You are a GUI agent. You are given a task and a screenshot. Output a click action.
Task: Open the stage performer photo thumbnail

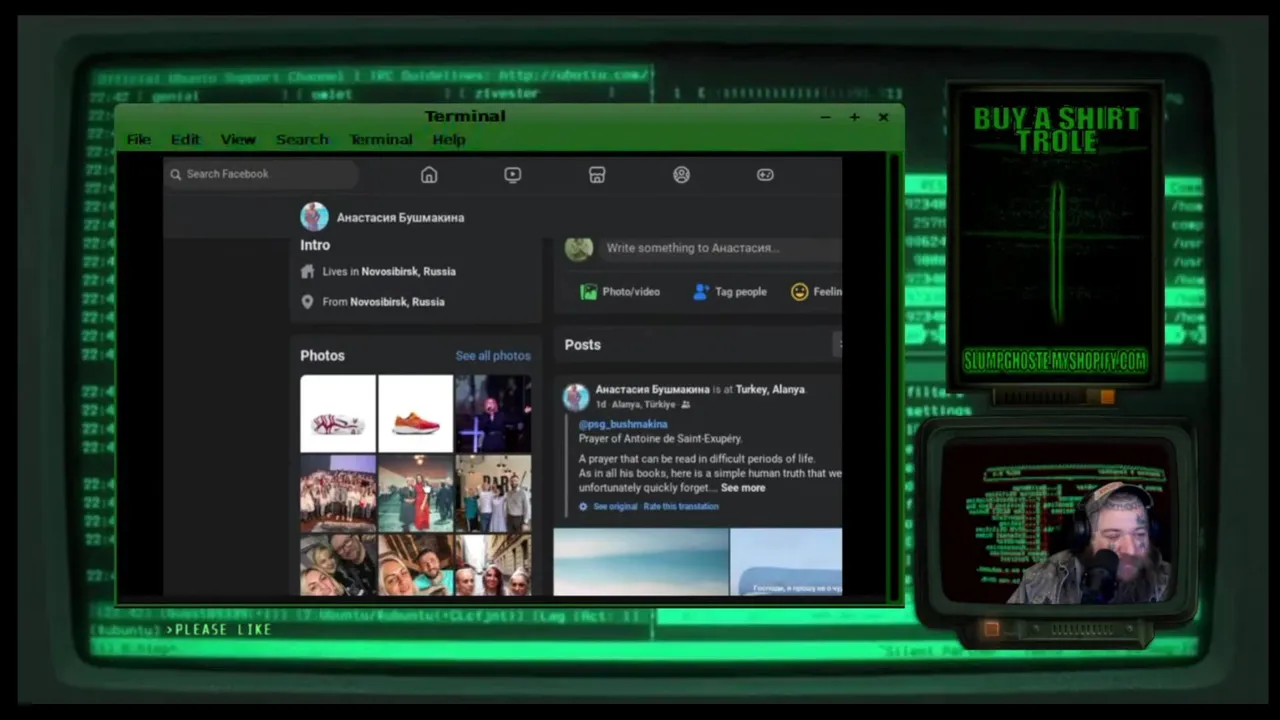coord(493,413)
